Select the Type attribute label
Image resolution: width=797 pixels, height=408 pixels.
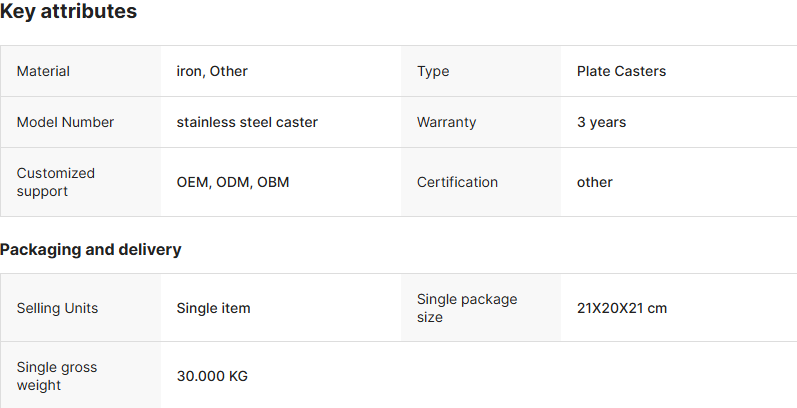pos(433,71)
